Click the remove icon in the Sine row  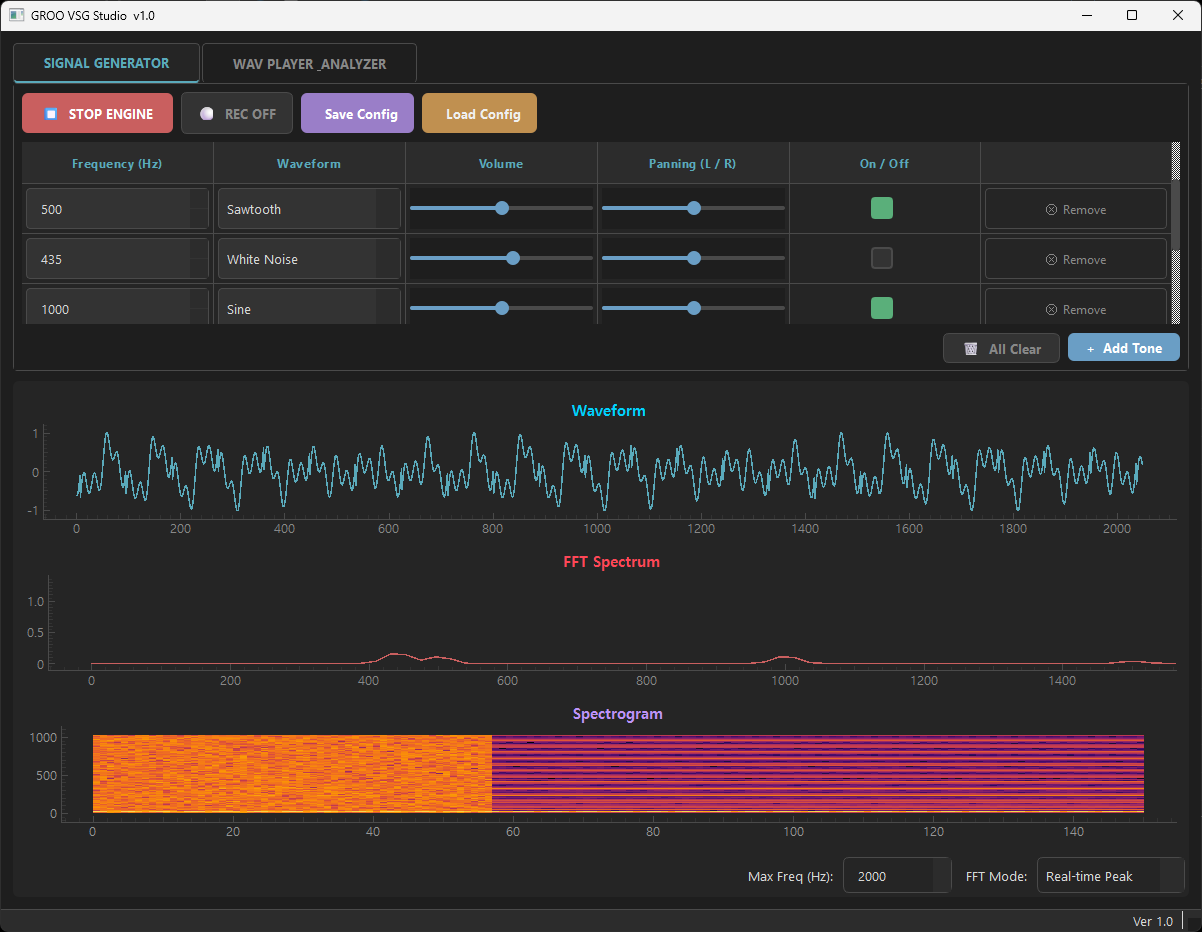coord(1051,310)
